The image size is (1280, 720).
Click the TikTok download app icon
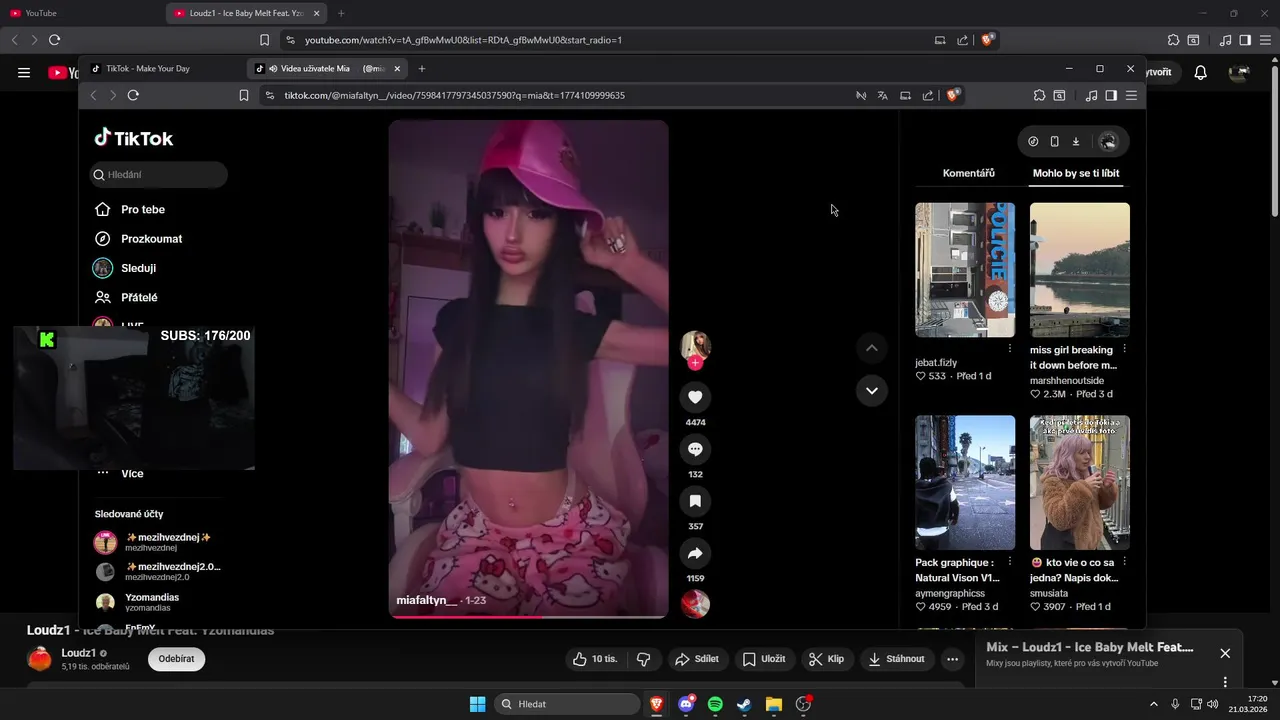(1076, 142)
